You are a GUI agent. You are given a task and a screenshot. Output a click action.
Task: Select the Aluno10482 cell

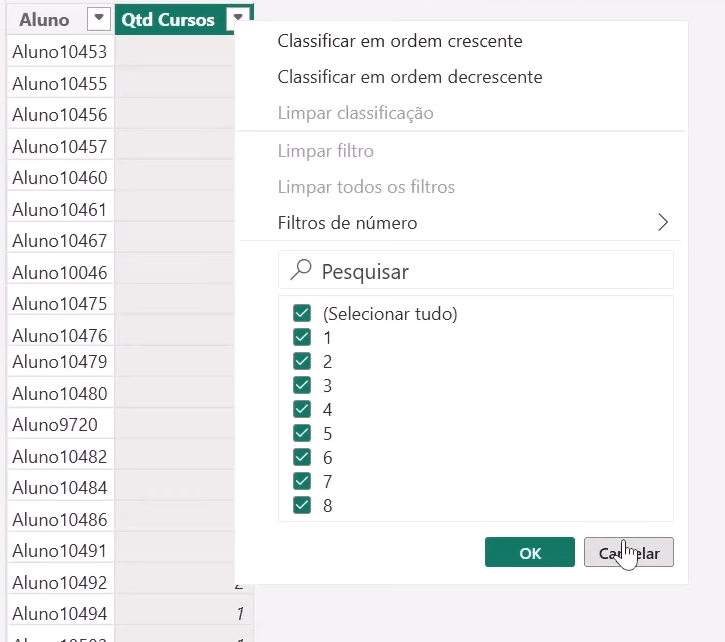pyautogui.click(x=60, y=457)
